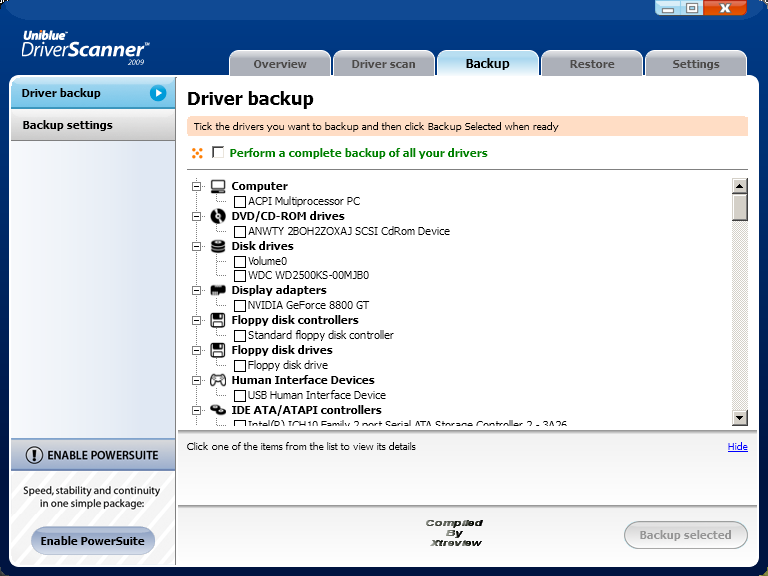The width and height of the screenshot is (768, 576).
Task: Click the Human Interface Devices gamepad icon
Action: 218,380
